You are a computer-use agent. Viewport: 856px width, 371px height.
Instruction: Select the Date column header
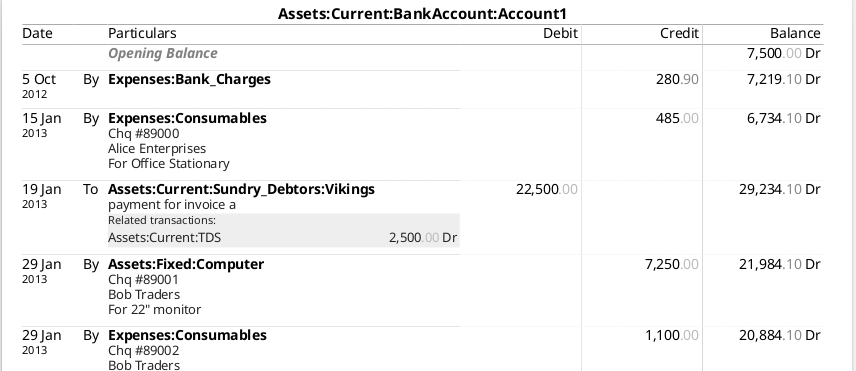(37, 33)
